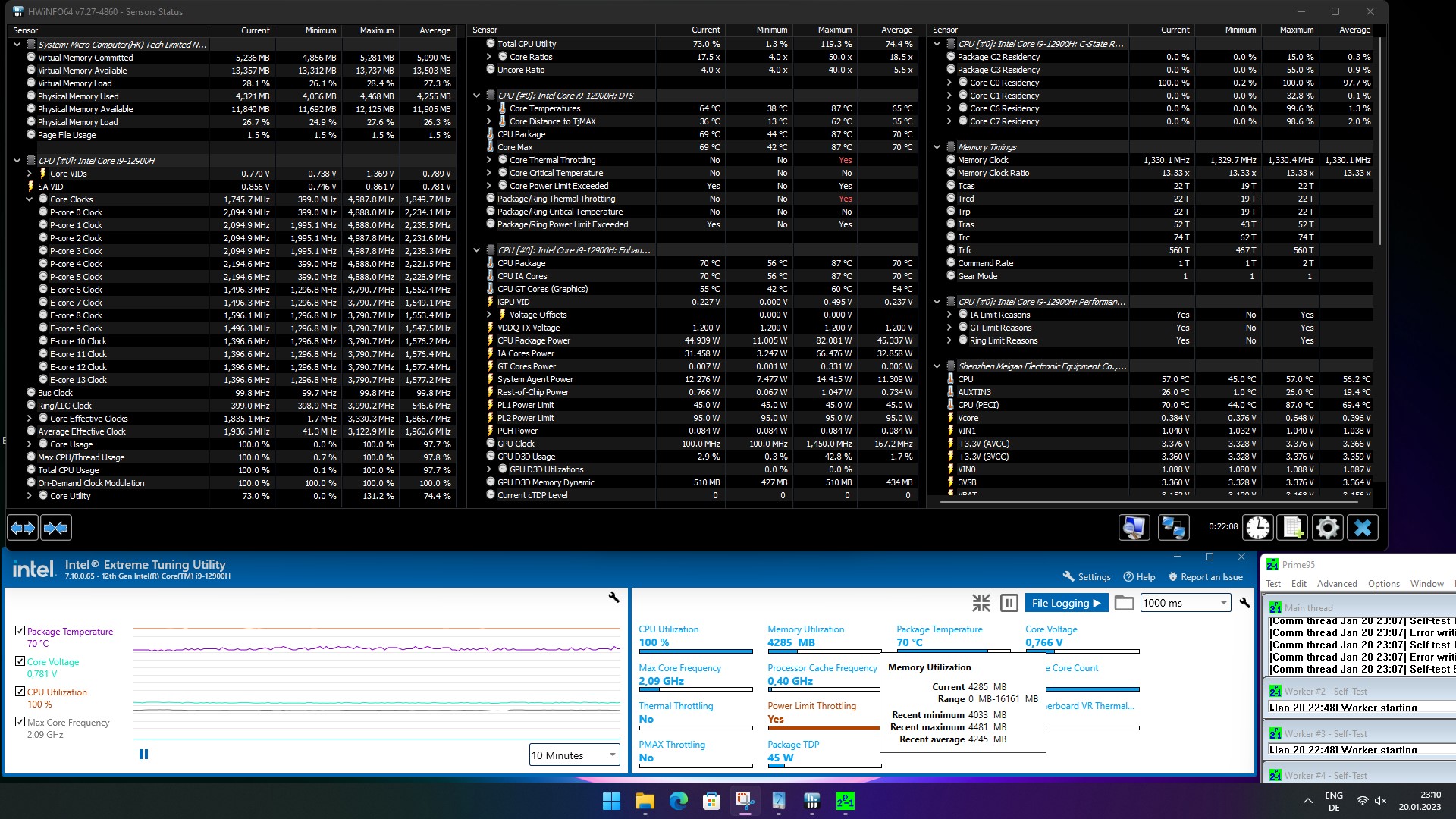This screenshot has height=819, width=1456.
Task: Reset HWiNFO clock timer button
Action: [1259, 527]
